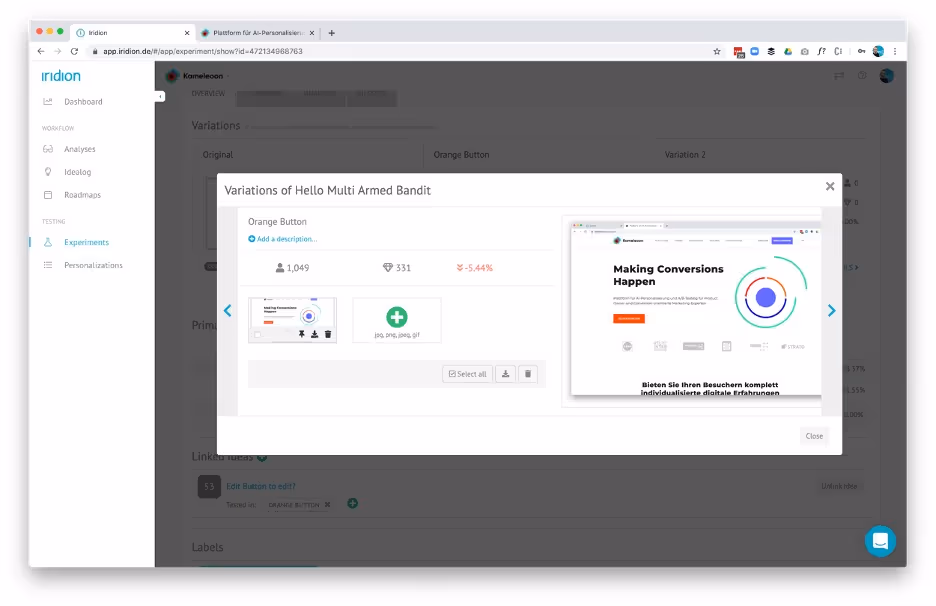936x606 pixels.
Task: Open the WhatFont extension icon
Action: (821, 51)
